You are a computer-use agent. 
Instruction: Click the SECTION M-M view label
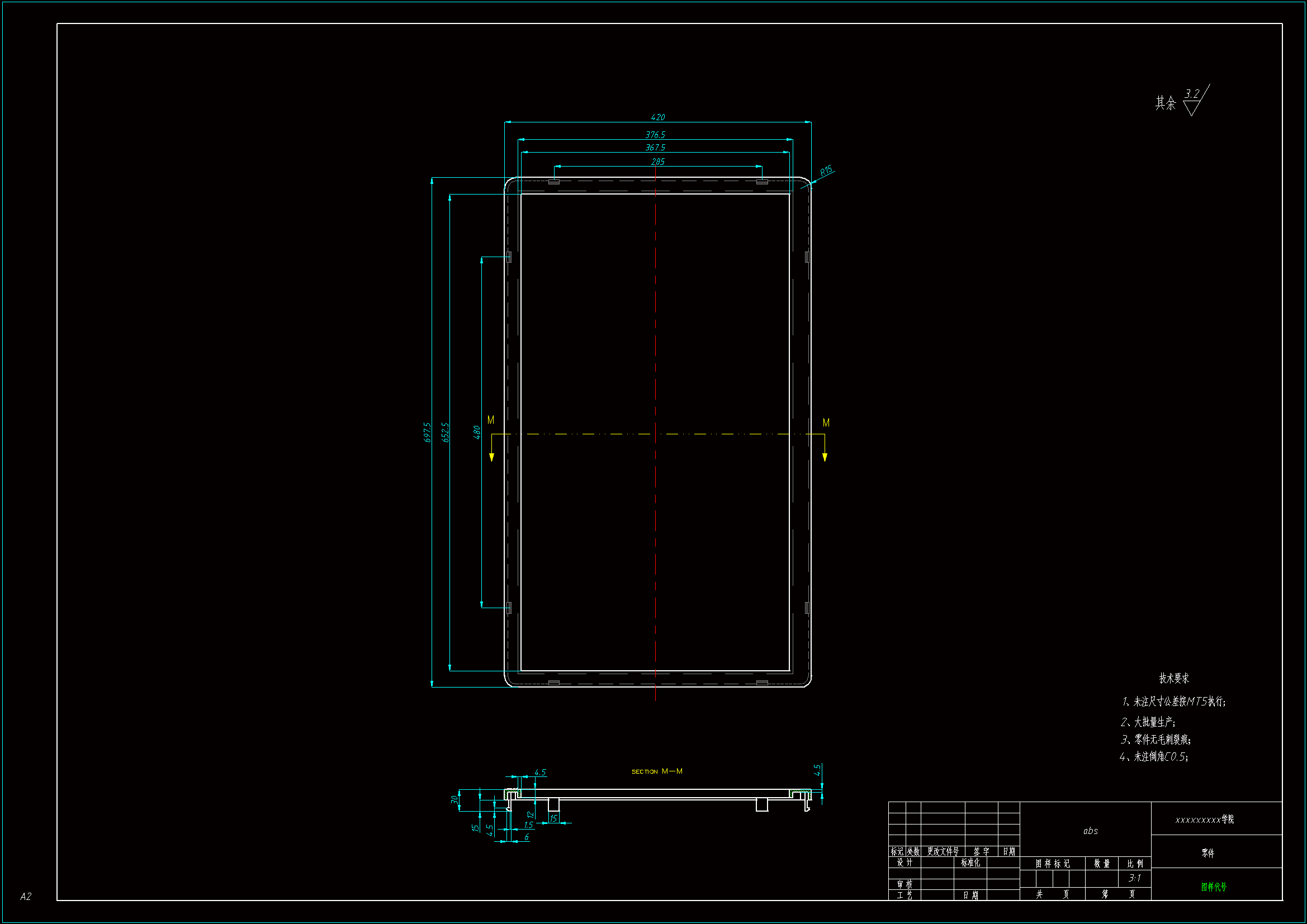pyautogui.click(x=657, y=771)
